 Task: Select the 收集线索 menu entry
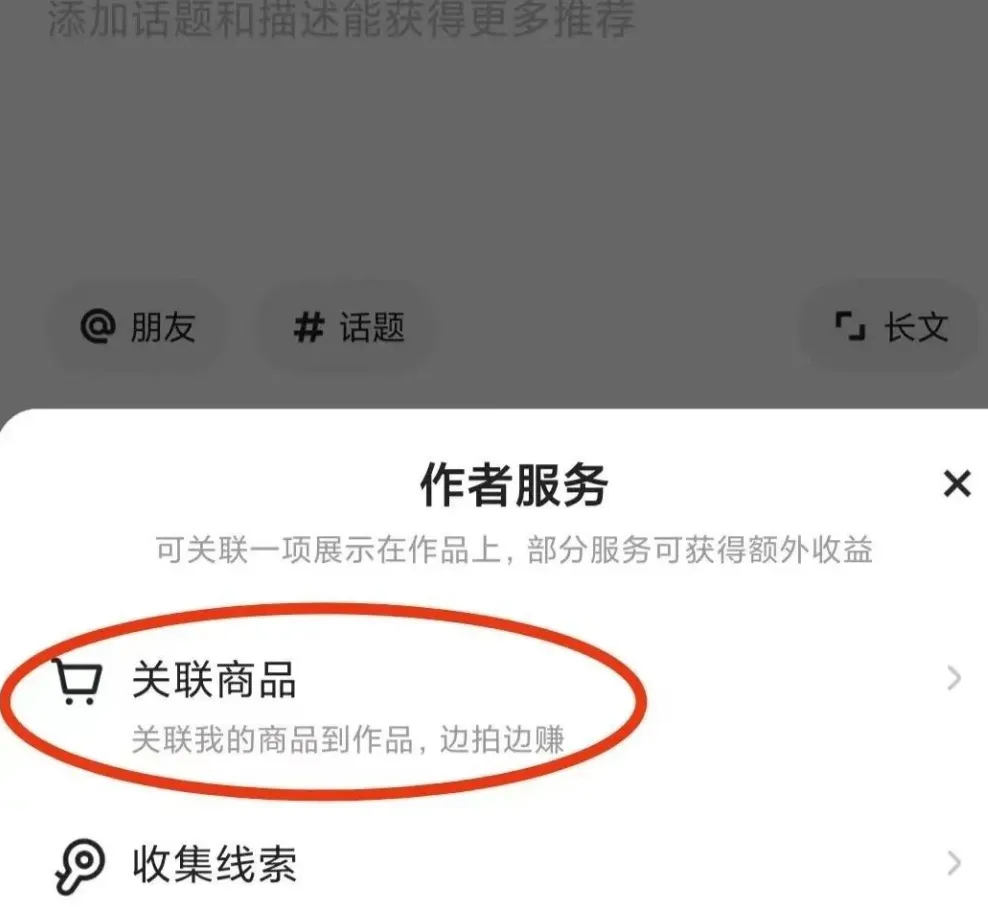point(494,864)
